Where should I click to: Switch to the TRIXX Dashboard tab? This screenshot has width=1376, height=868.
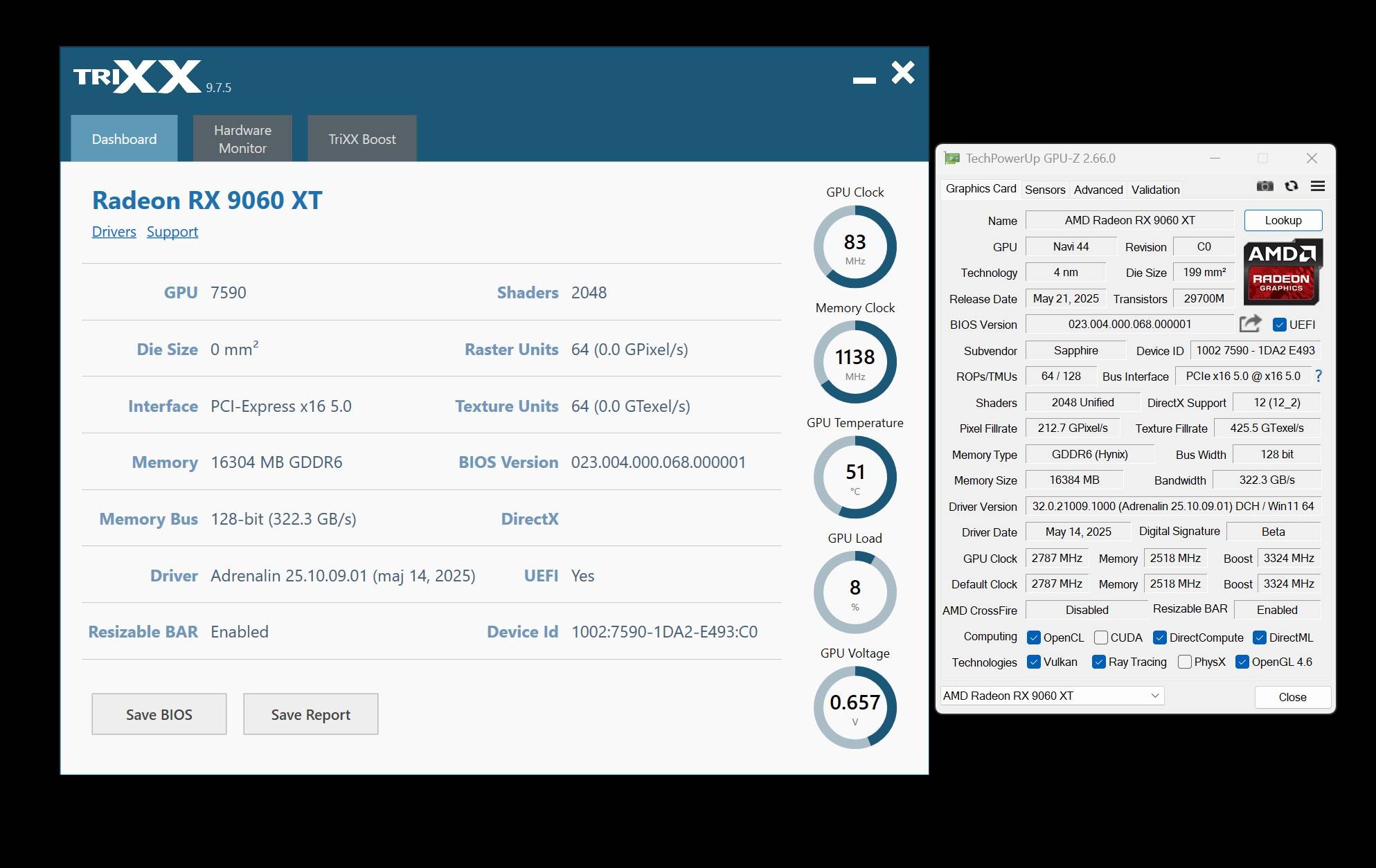[x=124, y=138]
